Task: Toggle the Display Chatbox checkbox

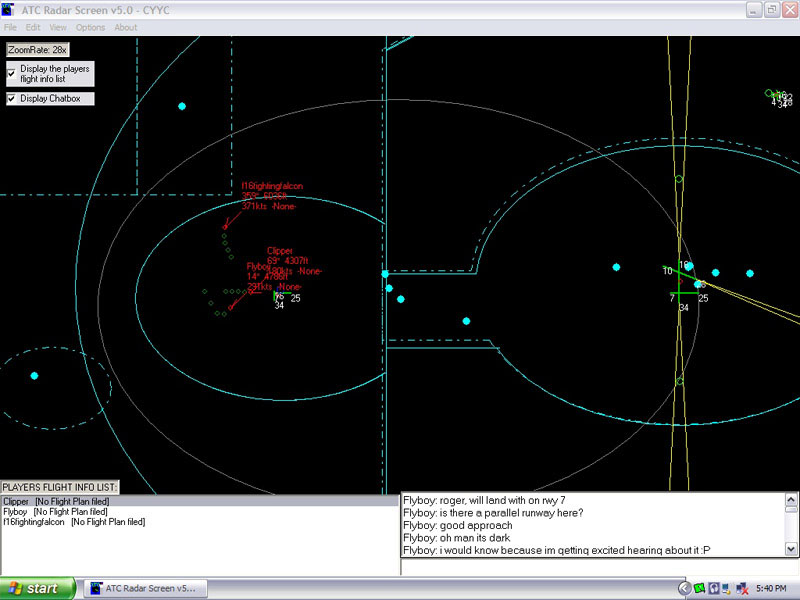Action: [11, 99]
